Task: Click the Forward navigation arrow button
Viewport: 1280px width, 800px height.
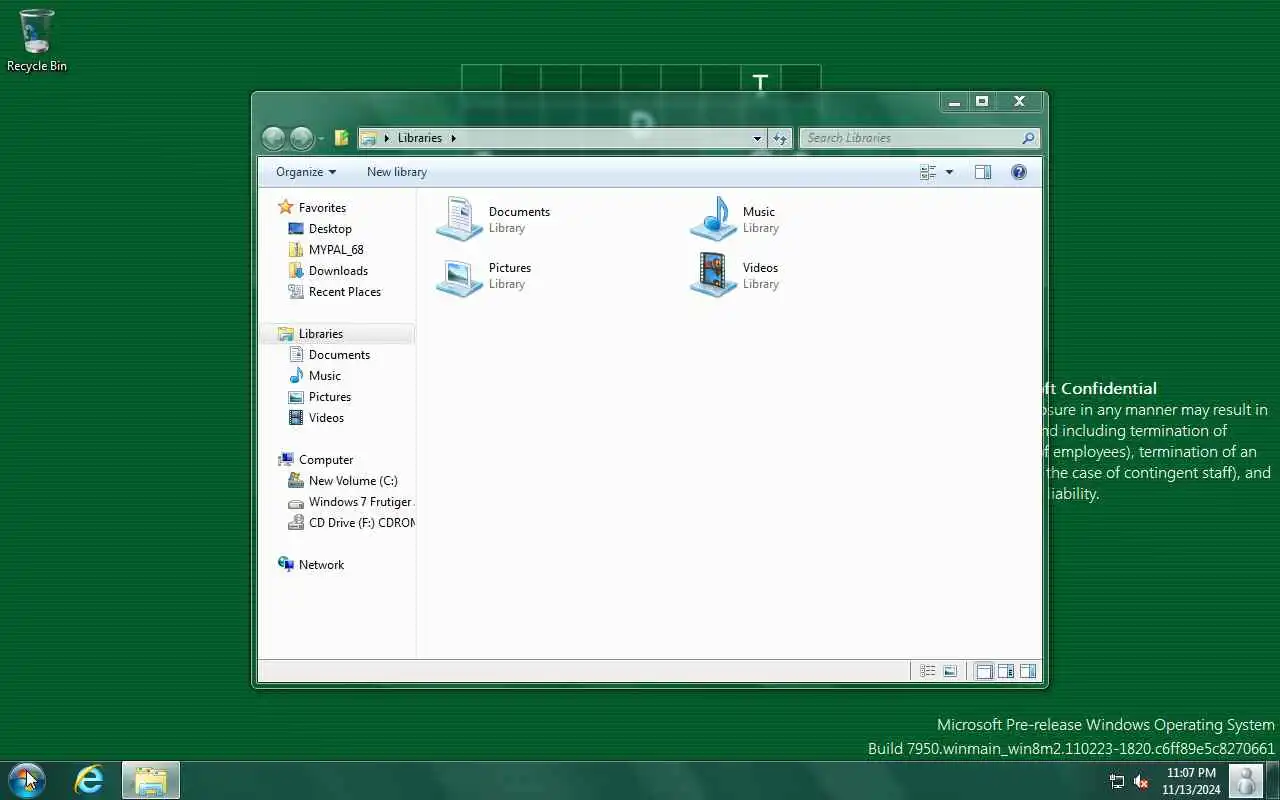Action: (301, 138)
